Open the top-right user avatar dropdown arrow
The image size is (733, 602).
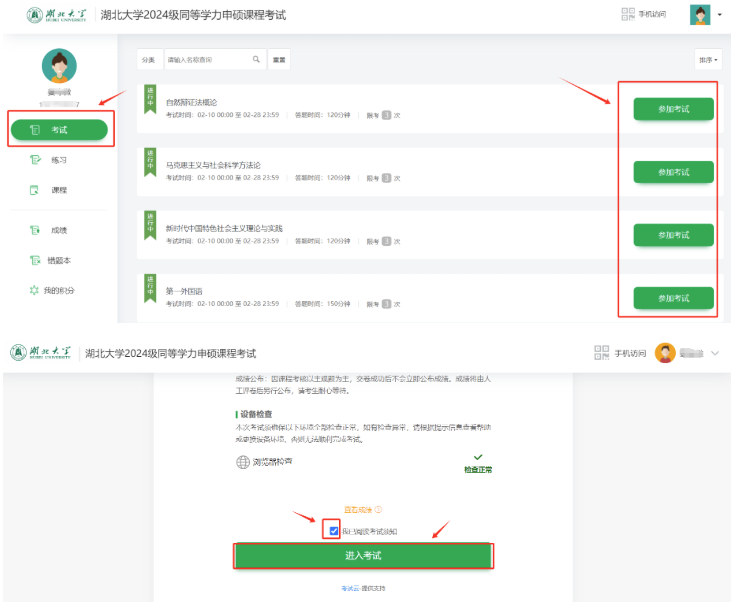(719, 16)
